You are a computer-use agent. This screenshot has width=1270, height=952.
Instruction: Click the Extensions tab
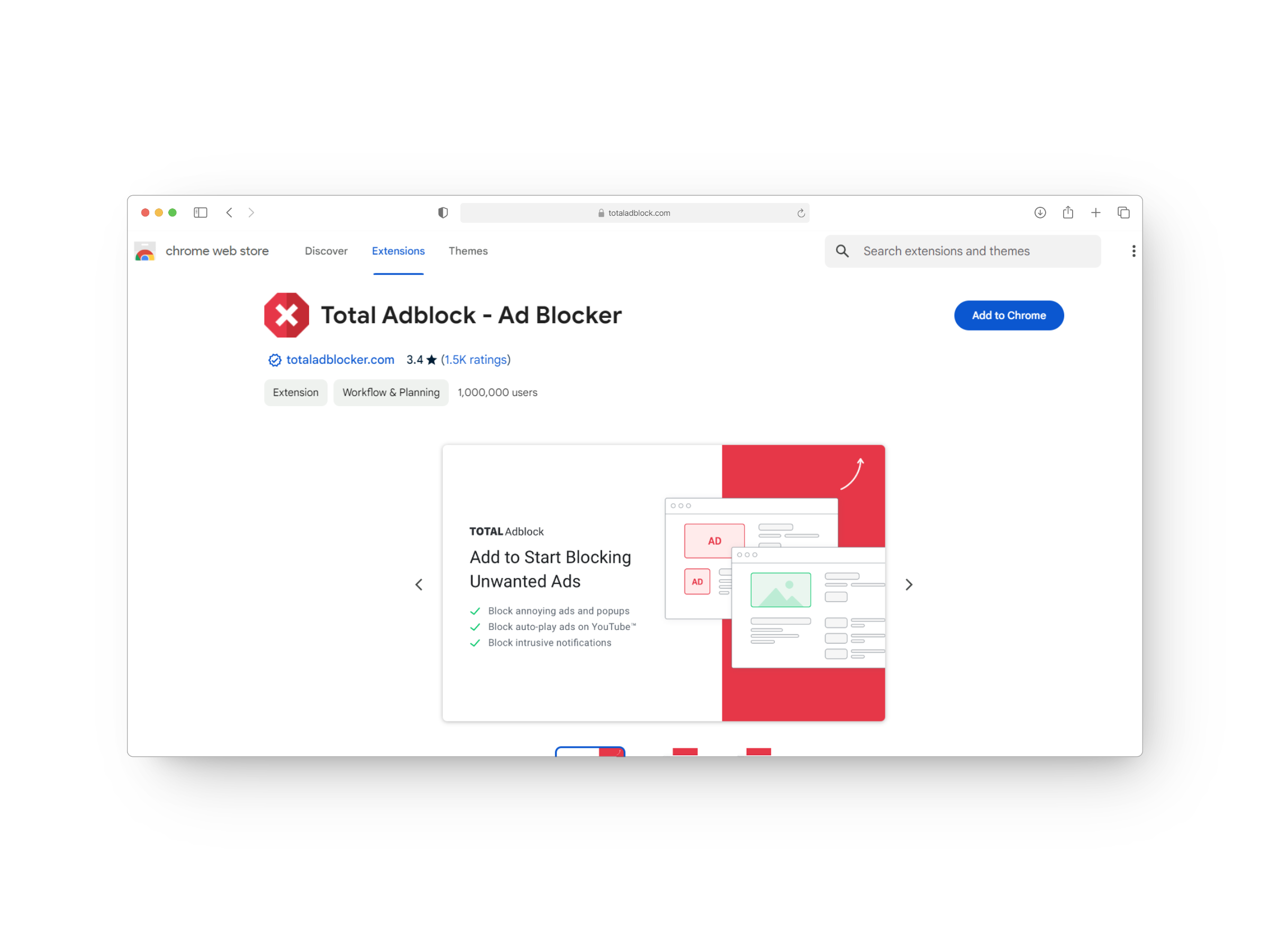click(x=398, y=250)
